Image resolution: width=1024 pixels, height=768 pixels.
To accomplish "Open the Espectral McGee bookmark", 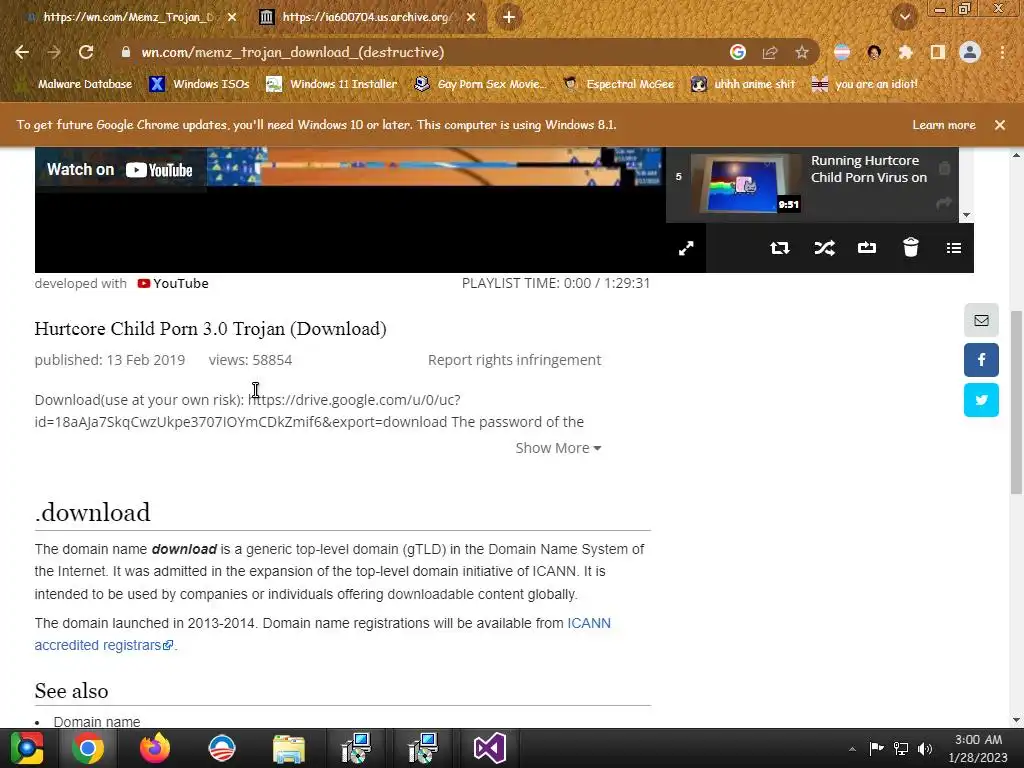I will coord(618,84).
